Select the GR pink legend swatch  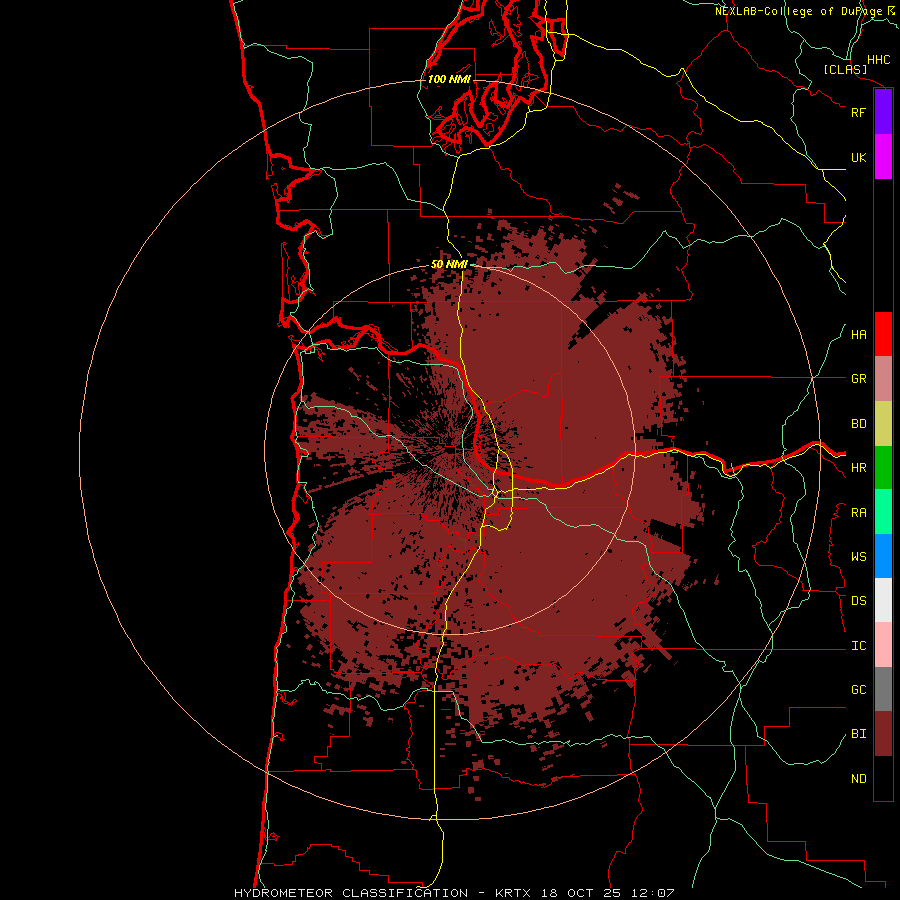coord(883,379)
